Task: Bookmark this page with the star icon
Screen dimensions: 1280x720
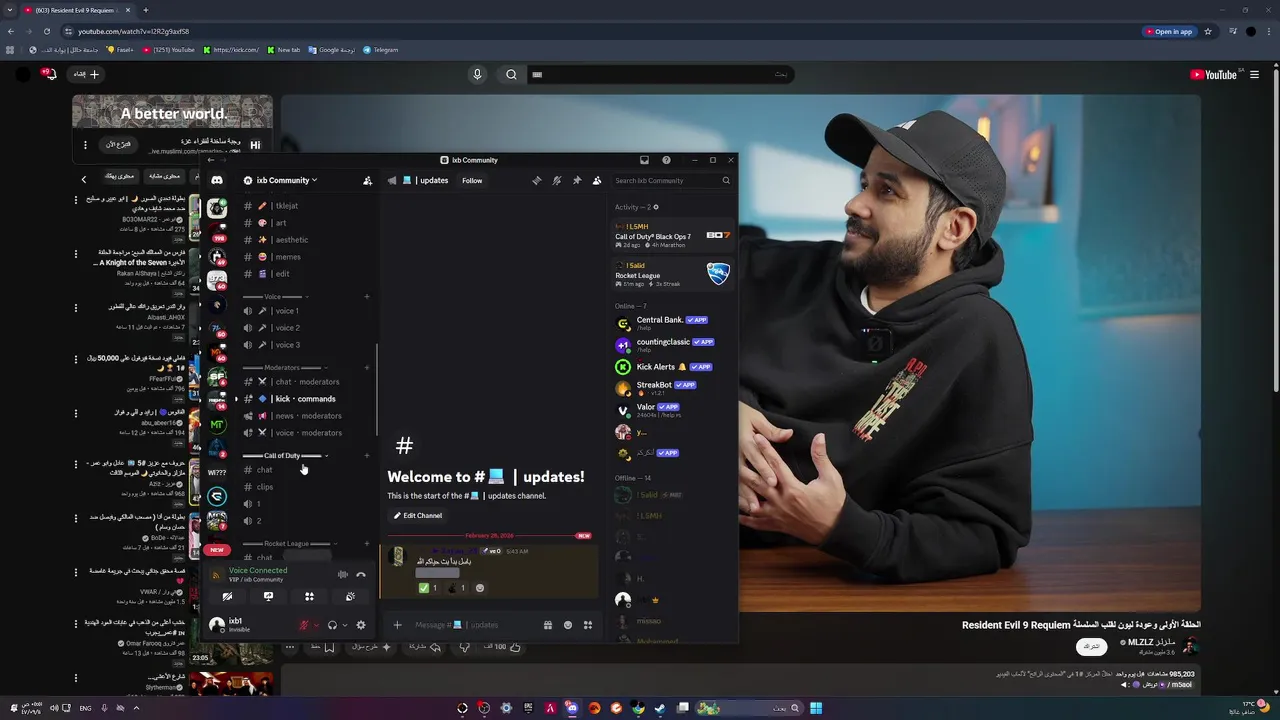Action: tap(1208, 31)
